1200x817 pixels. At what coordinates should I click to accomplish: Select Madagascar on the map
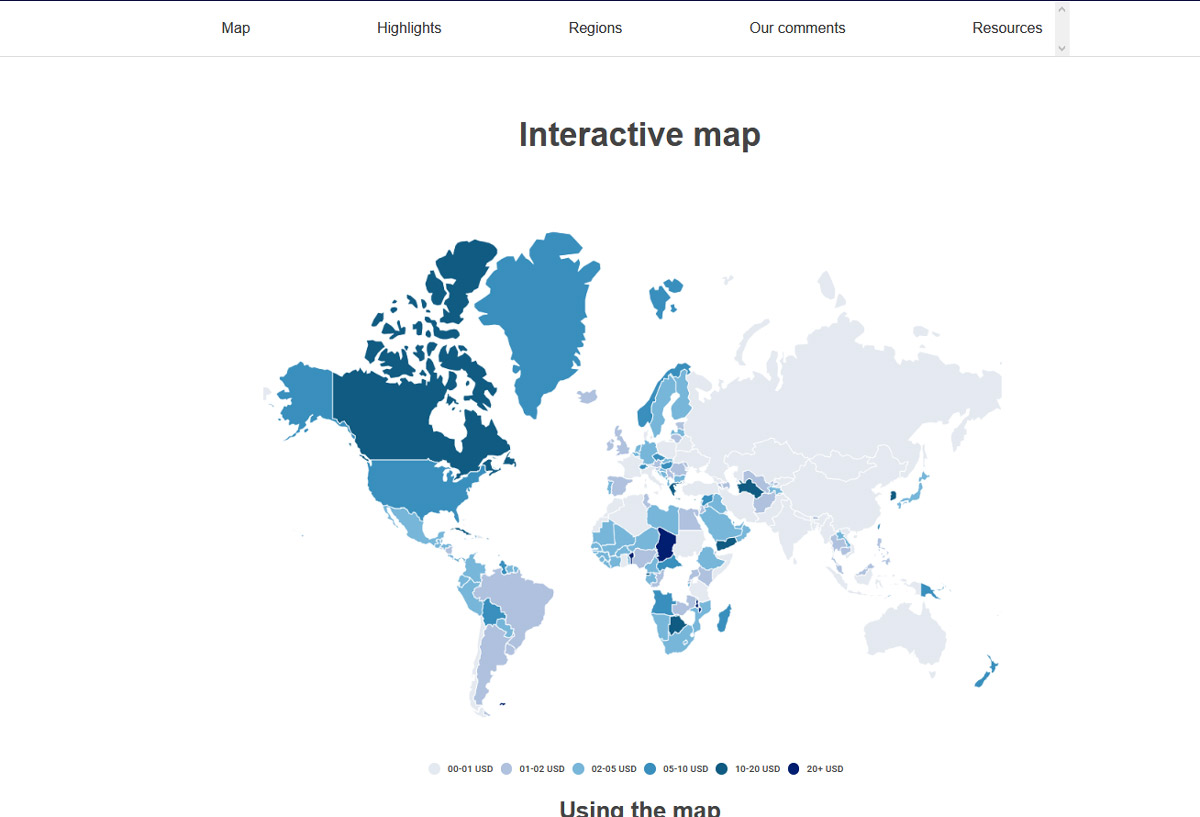[x=724, y=618]
